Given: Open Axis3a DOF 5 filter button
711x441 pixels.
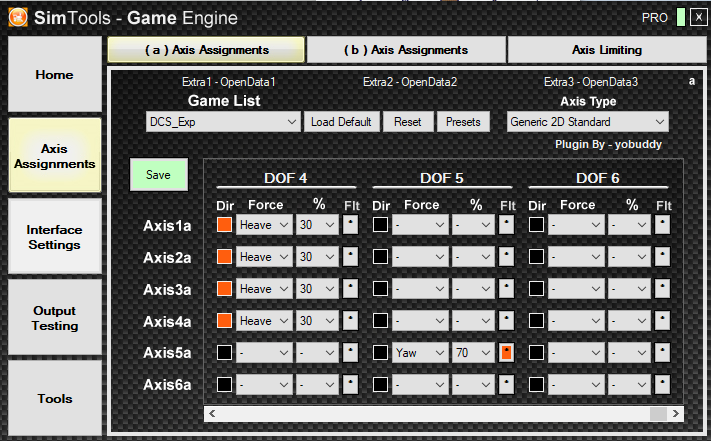Looking at the screenshot, I should pyautogui.click(x=506, y=289).
